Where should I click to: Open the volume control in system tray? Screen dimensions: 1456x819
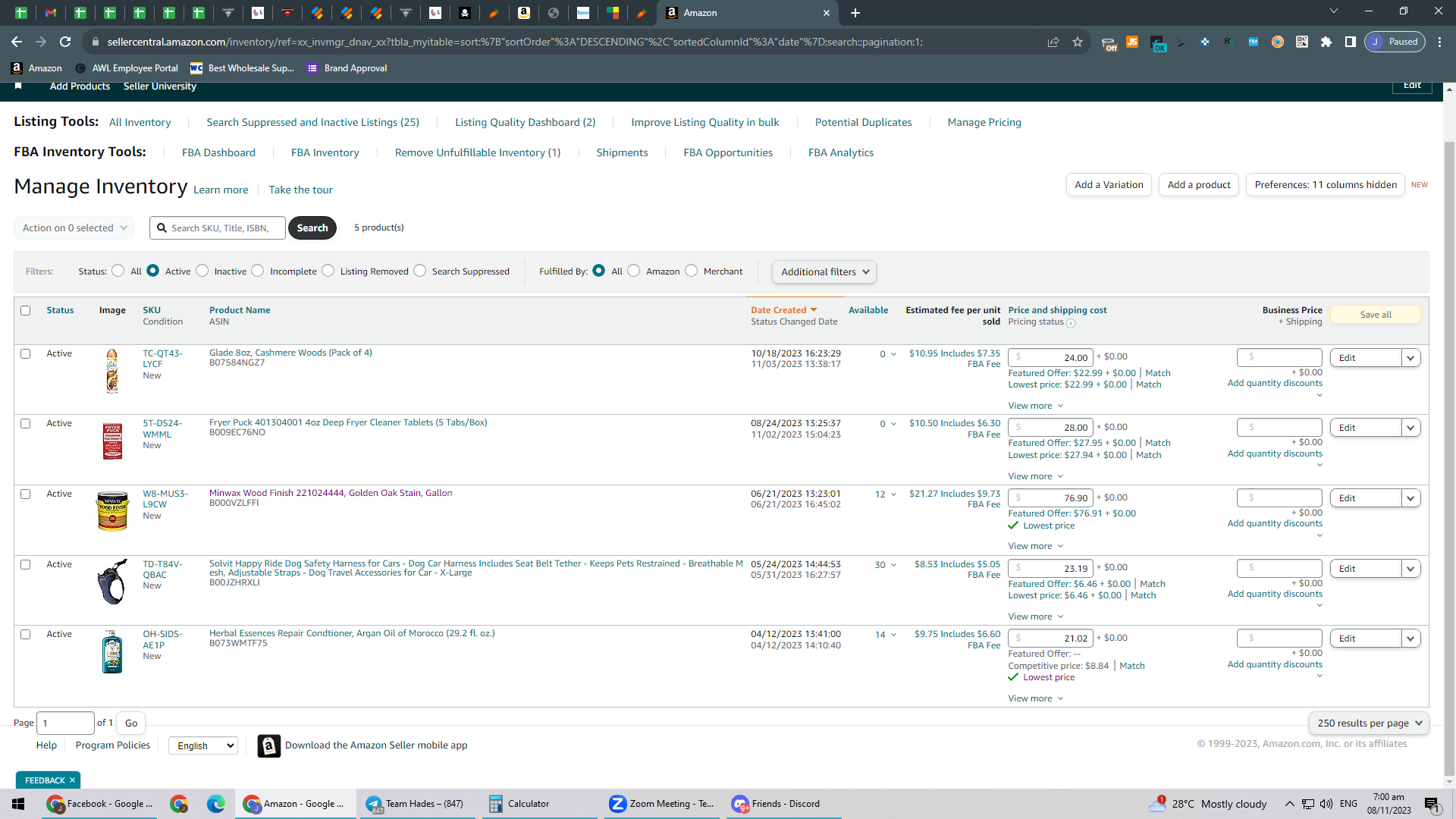[x=1326, y=804]
